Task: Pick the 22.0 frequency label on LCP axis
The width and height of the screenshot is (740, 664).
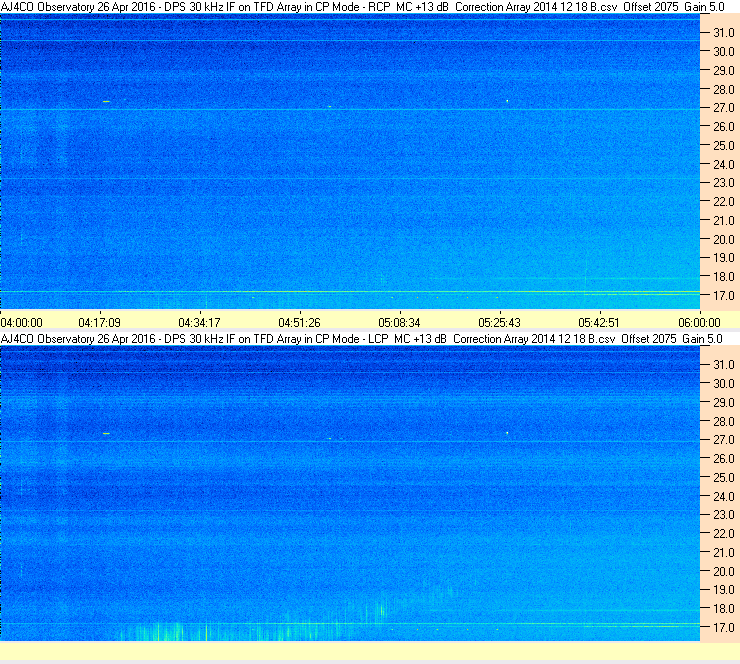Action: point(724,534)
